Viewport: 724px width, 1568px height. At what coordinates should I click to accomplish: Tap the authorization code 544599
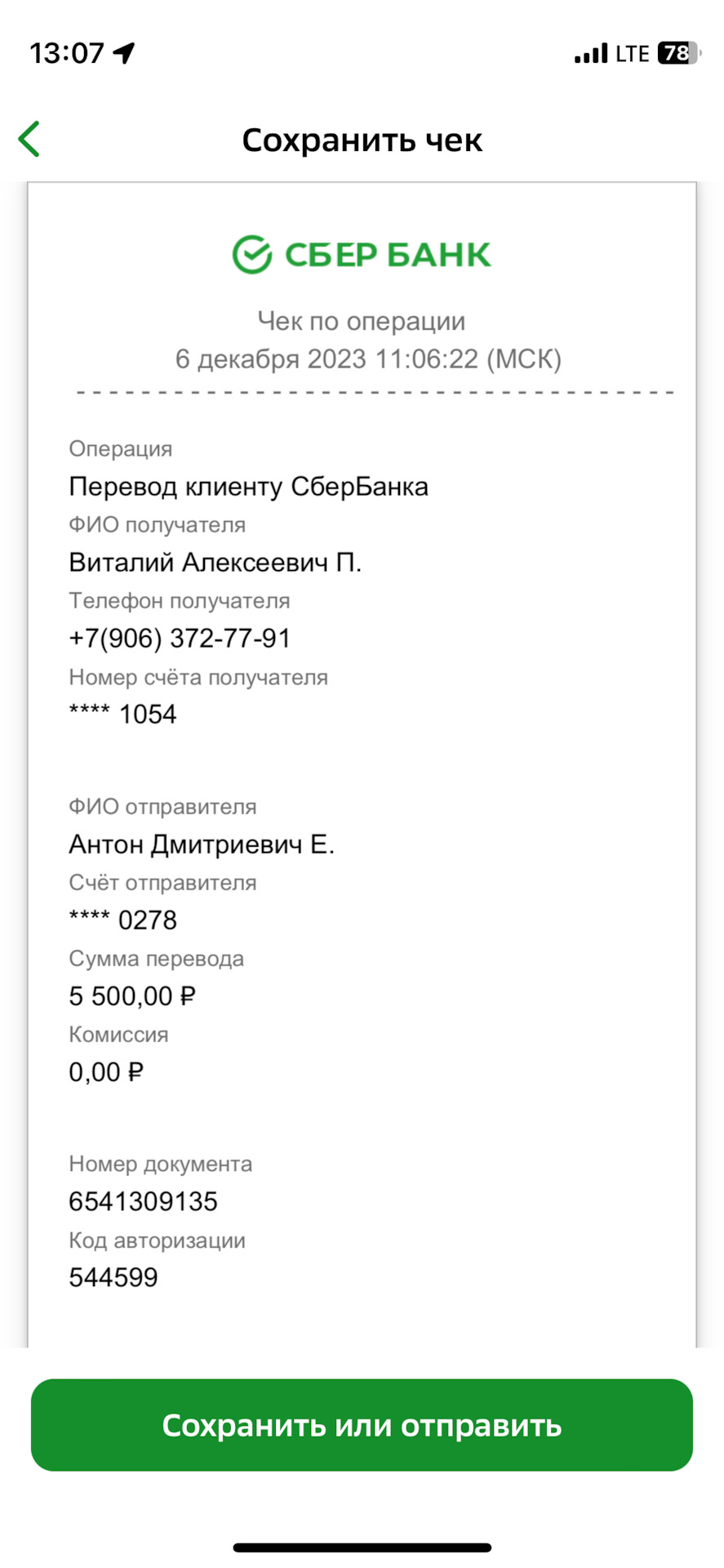click(x=113, y=1277)
